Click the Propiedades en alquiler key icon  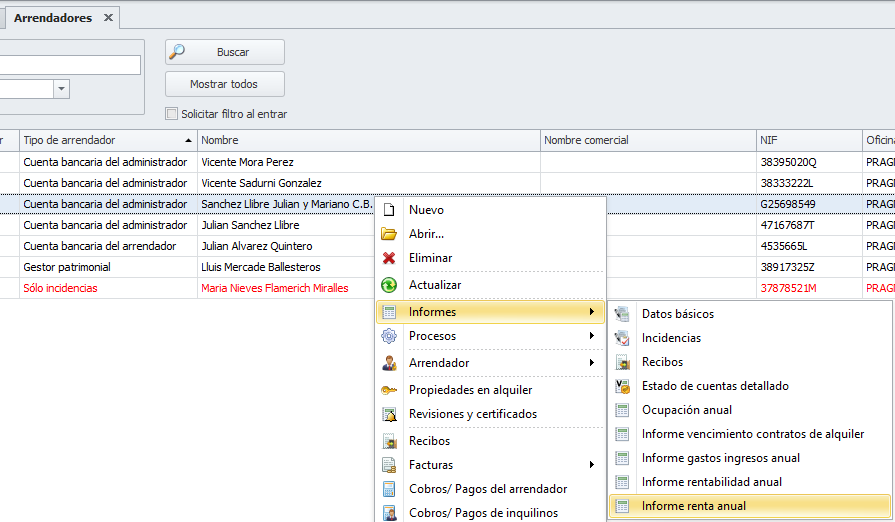click(389, 390)
